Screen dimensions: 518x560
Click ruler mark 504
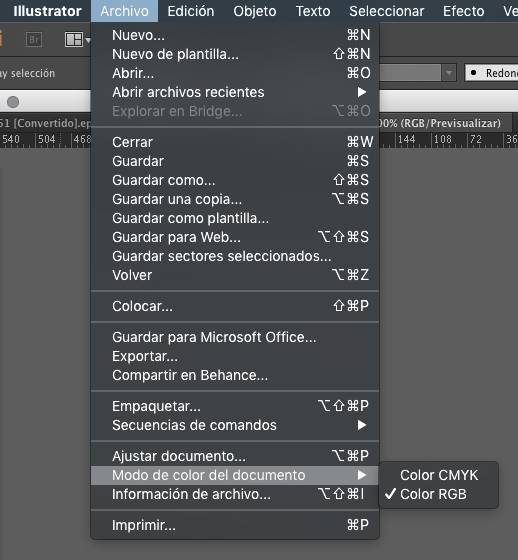tap(47, 139)
